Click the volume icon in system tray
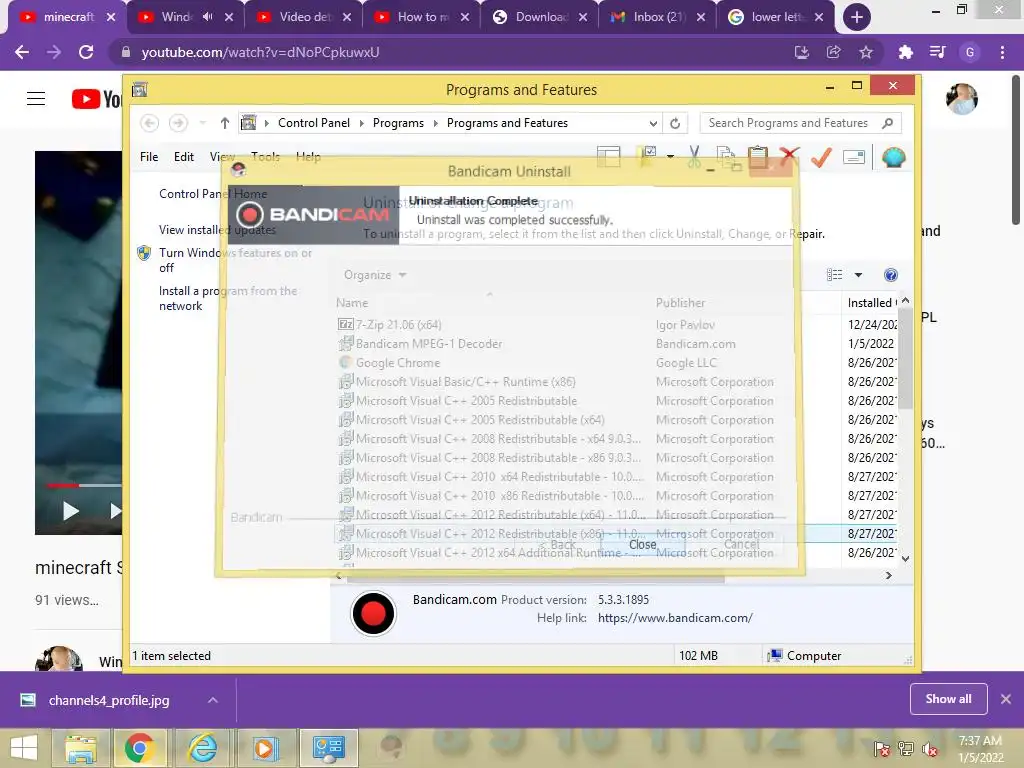Viewport: 1024px width, 768px height. (930, 749)
